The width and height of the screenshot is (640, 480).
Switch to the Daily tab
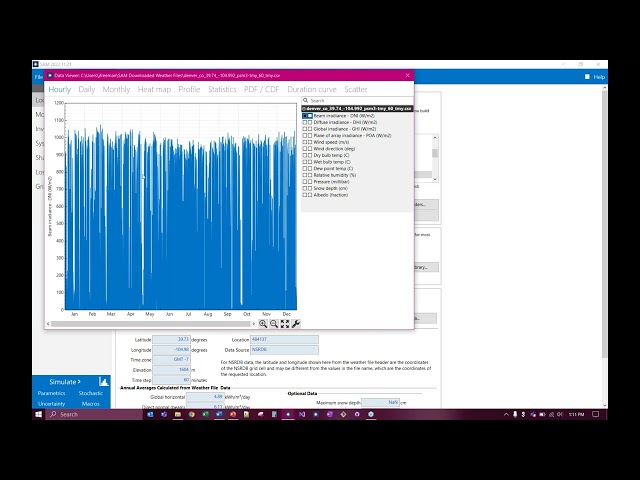87,89
